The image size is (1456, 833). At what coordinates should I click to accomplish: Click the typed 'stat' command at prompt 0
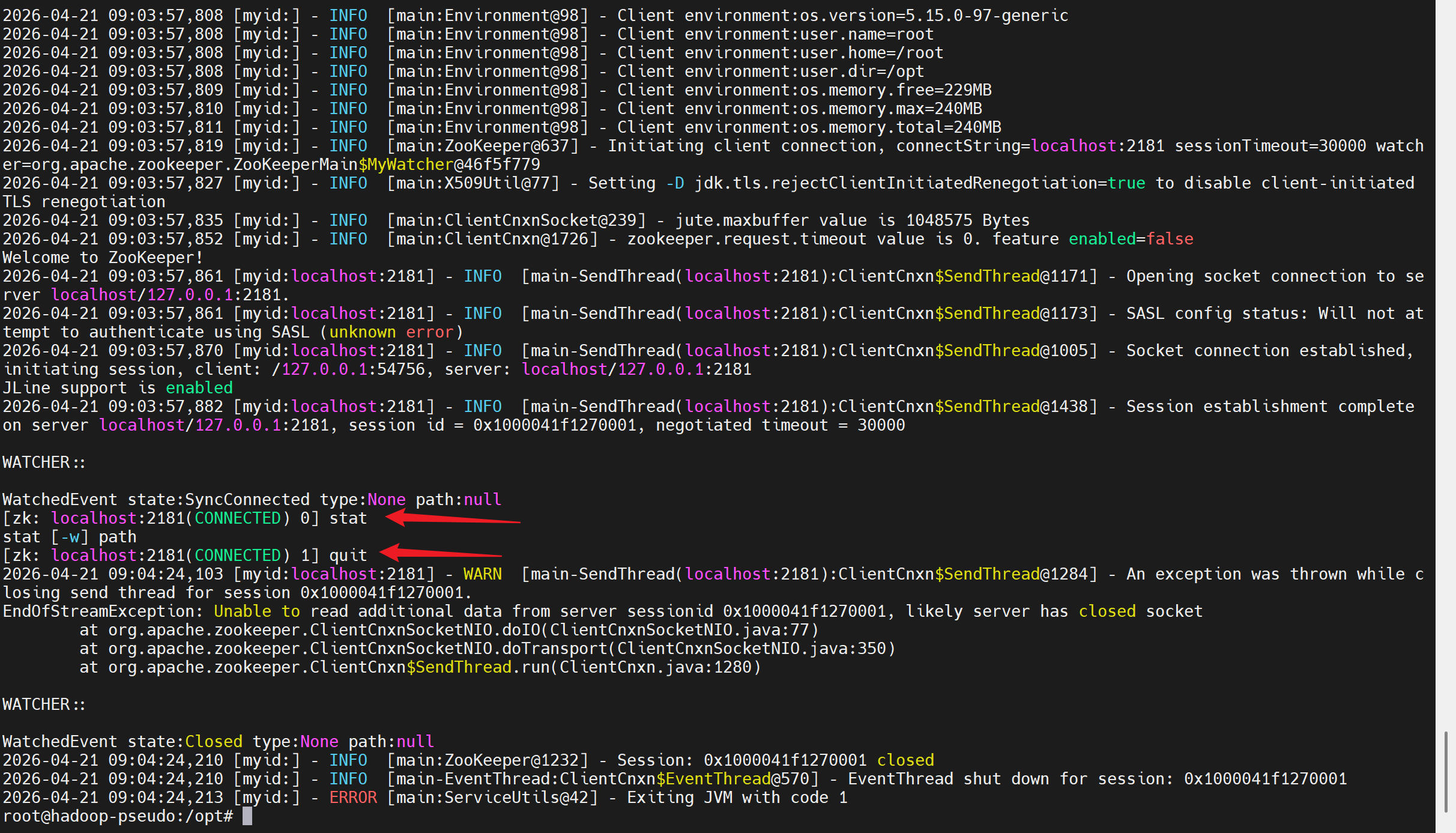point(348,518)
